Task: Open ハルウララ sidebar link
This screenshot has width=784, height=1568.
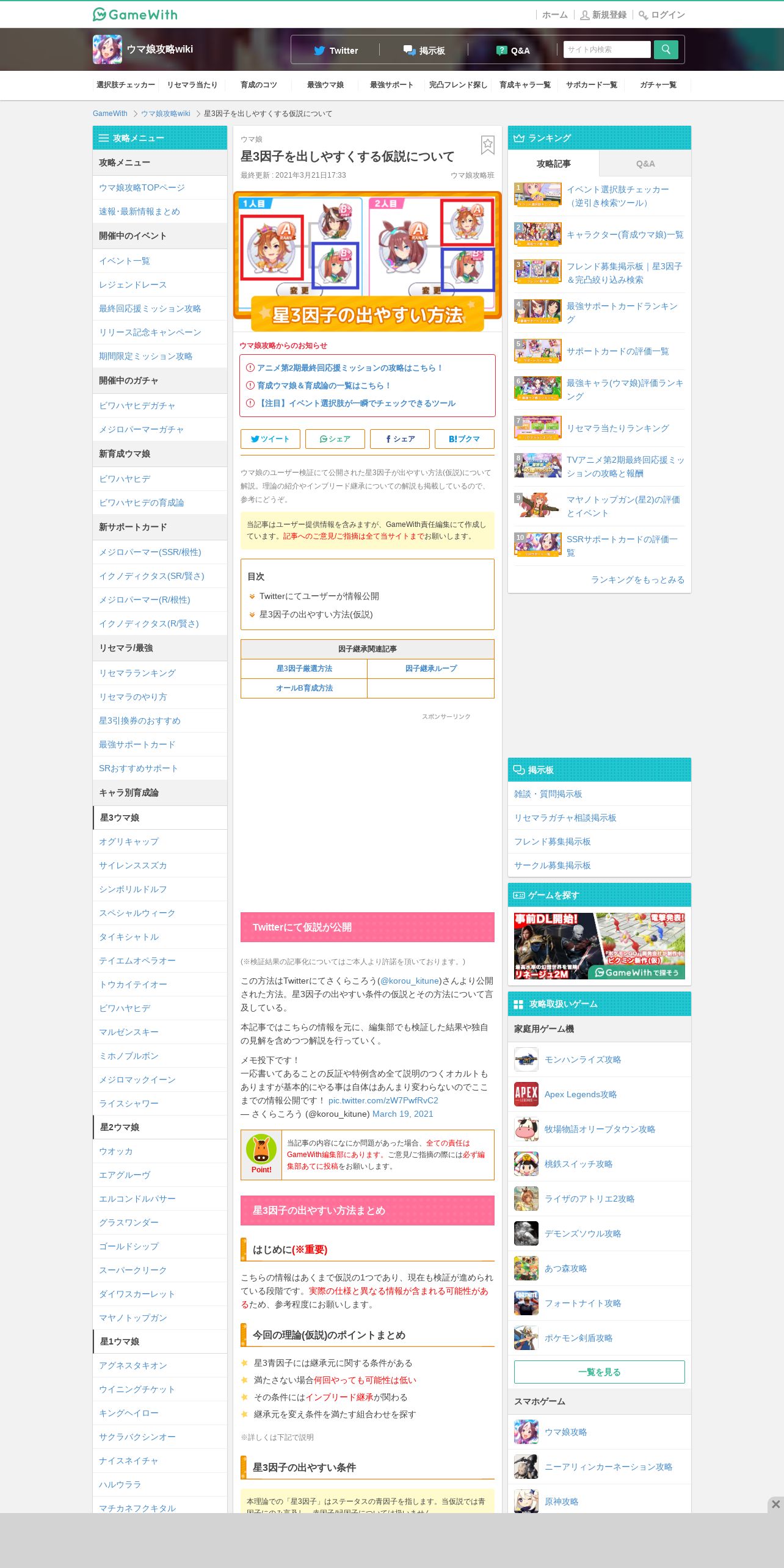Action: point(160,1484)
